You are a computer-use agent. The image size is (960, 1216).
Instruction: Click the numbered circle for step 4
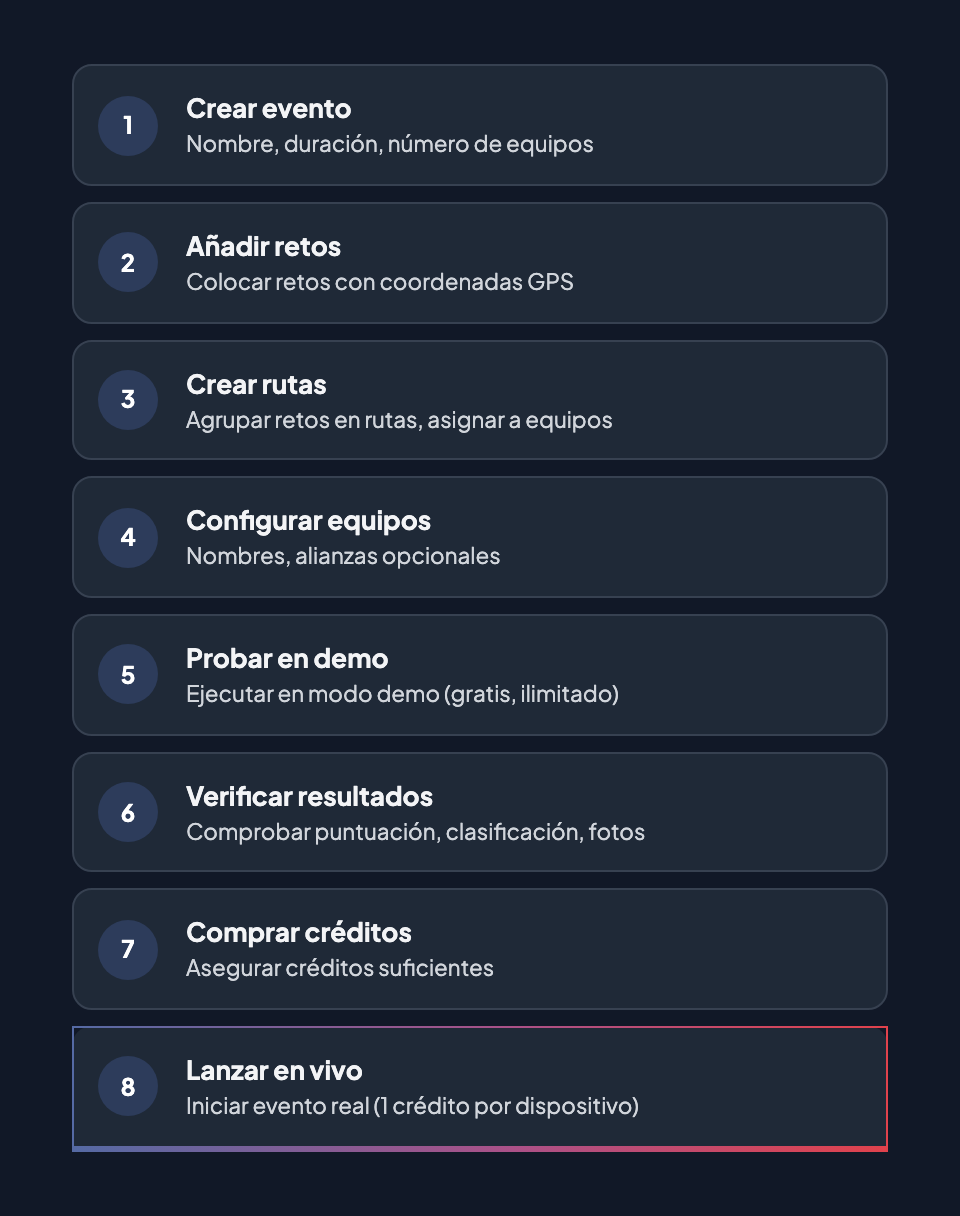(127, 537)
